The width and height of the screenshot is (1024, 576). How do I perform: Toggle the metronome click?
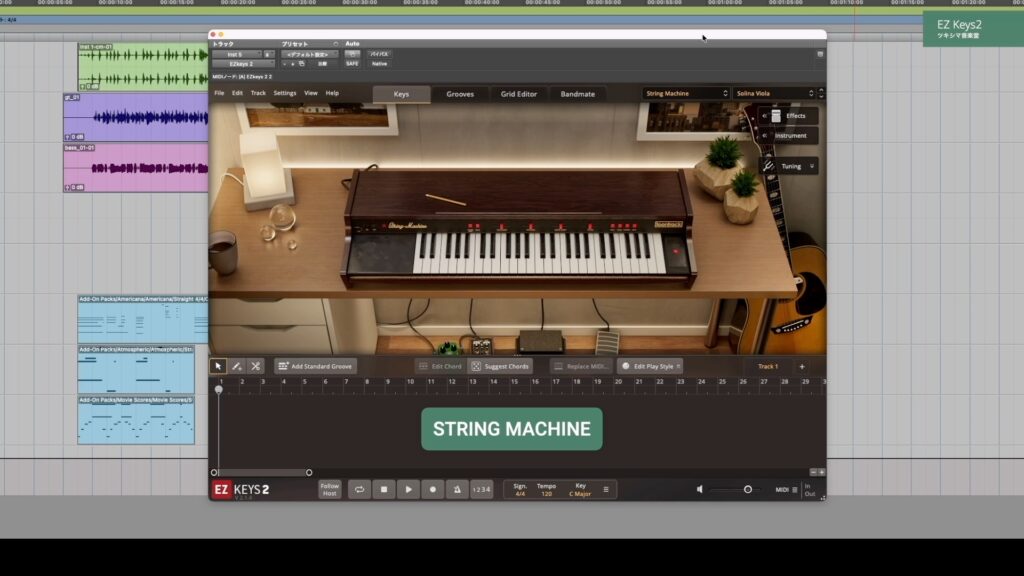tap(457, 490)
